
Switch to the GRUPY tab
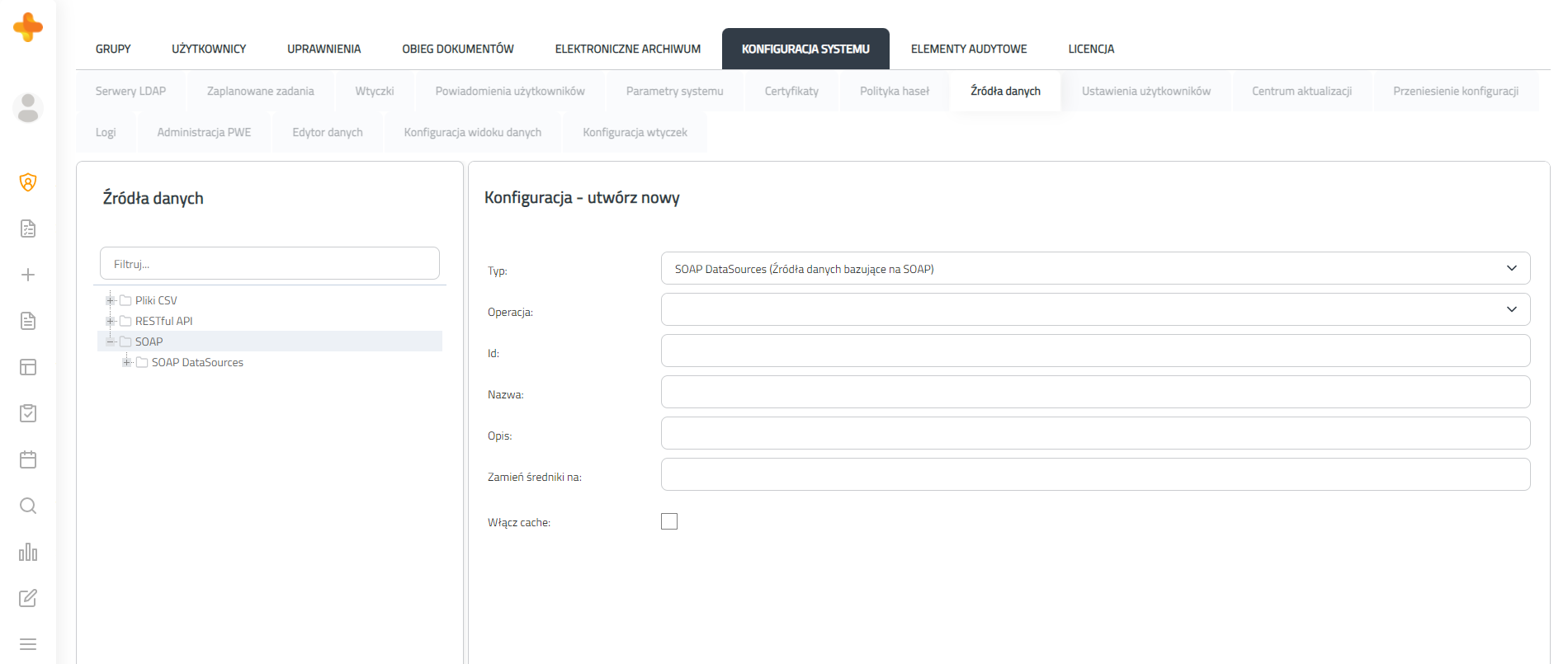(113, 49)
